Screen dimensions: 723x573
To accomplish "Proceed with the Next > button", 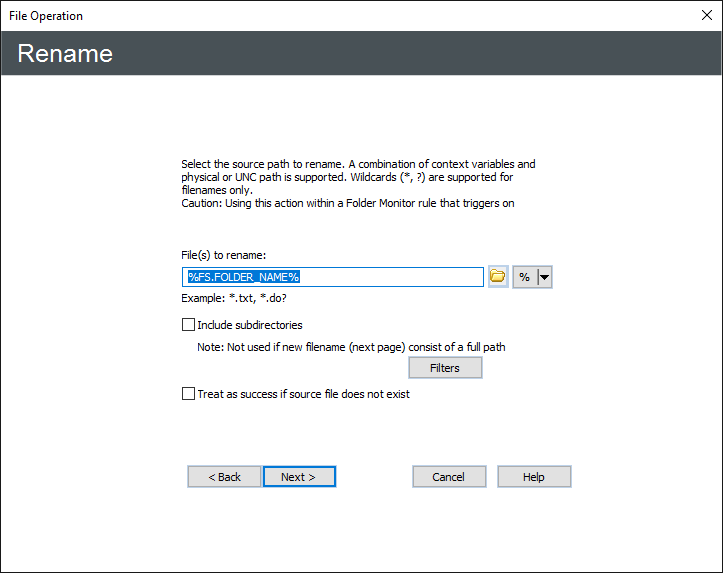I will point(299,477).
